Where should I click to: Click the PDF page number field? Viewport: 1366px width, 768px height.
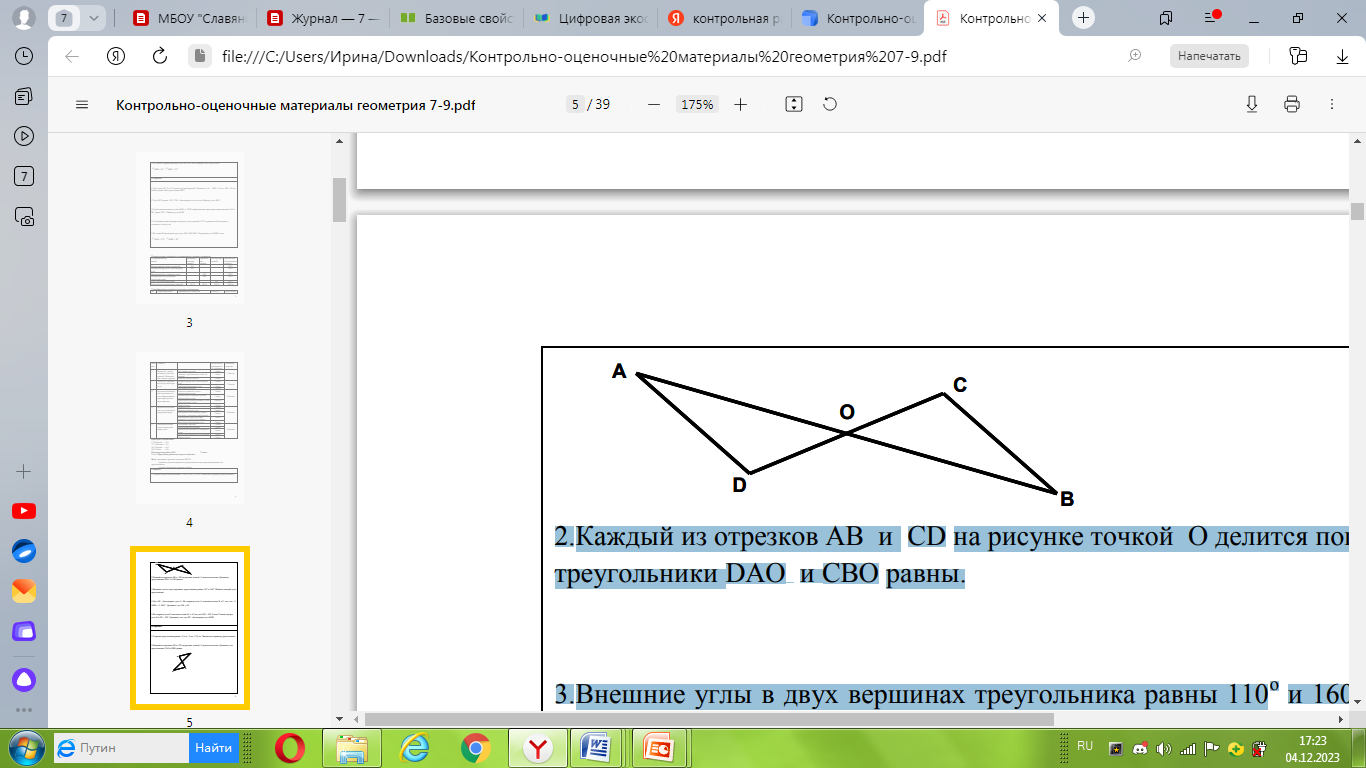pyautogui.click(x=575, y=104)
